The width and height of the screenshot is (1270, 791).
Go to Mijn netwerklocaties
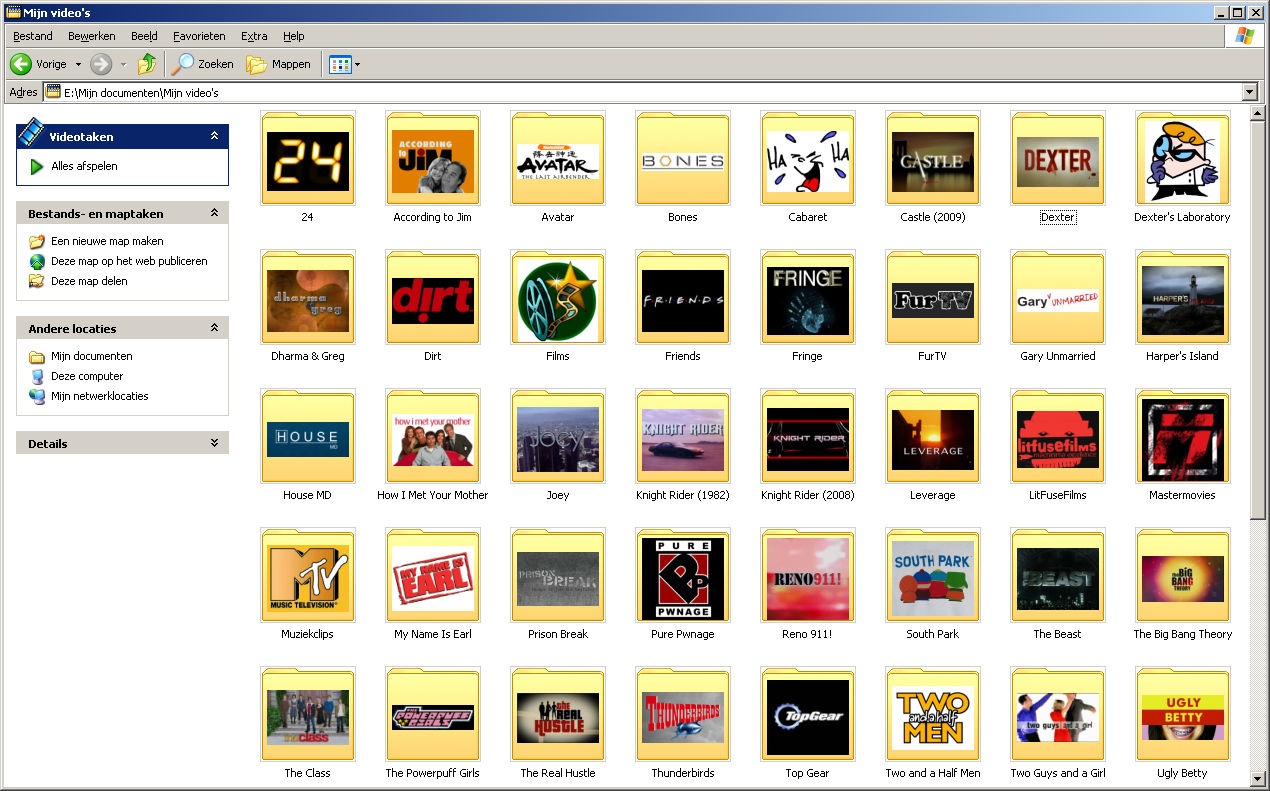point(99,396)
